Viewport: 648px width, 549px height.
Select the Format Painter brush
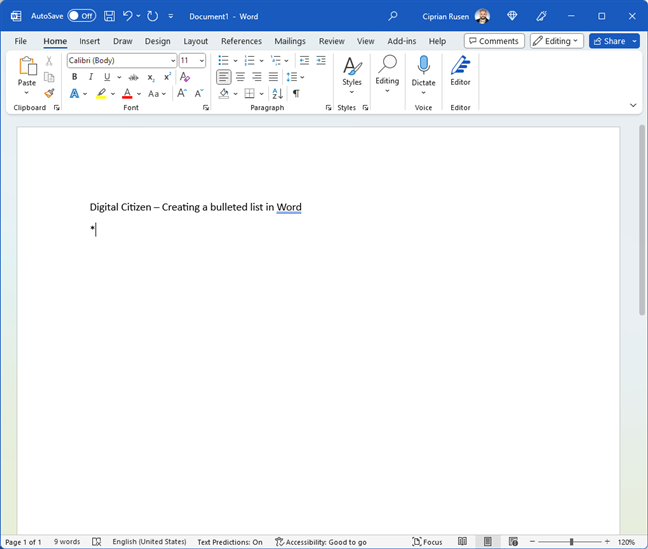[x=49, y=93]
